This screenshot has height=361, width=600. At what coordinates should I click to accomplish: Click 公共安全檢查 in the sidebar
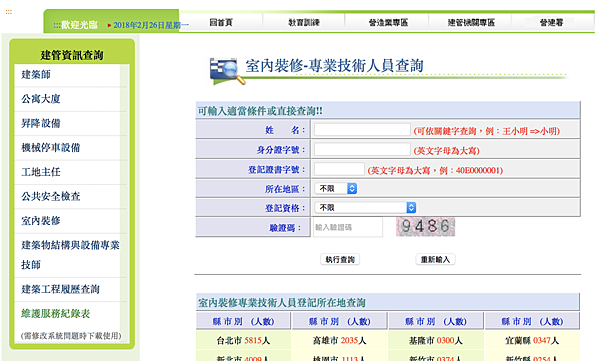[51, 196]
